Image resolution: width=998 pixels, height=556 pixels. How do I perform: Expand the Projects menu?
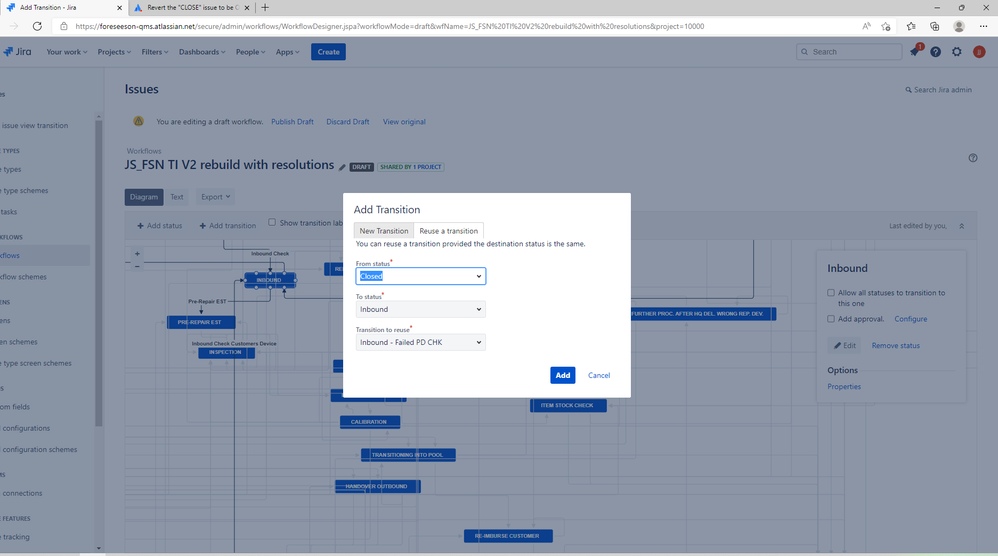click(x=114, y=52)
